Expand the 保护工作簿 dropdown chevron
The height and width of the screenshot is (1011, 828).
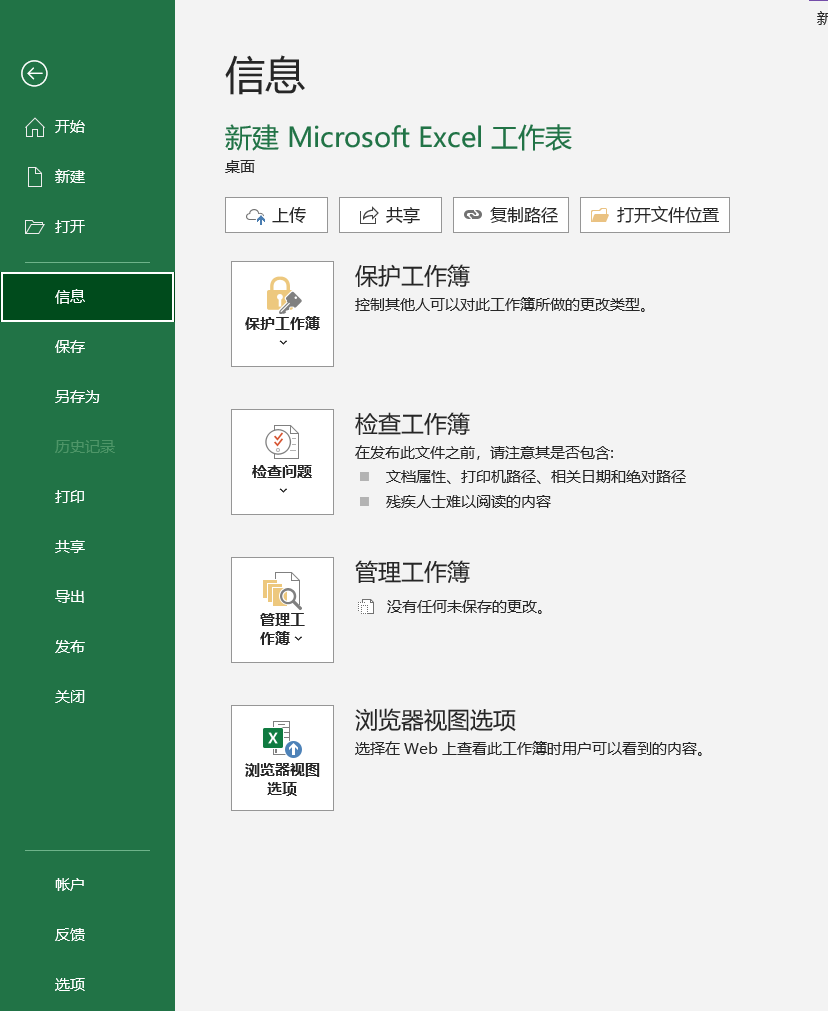tap(283, 342)
